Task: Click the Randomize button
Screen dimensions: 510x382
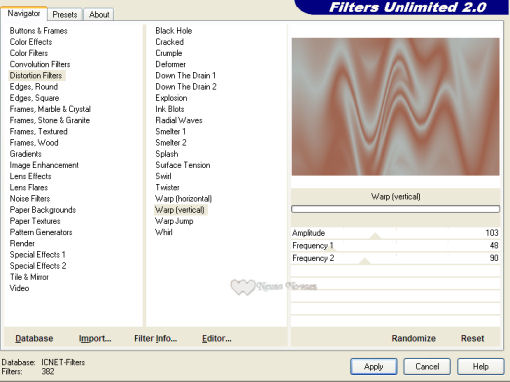Action: click(414, 338)
